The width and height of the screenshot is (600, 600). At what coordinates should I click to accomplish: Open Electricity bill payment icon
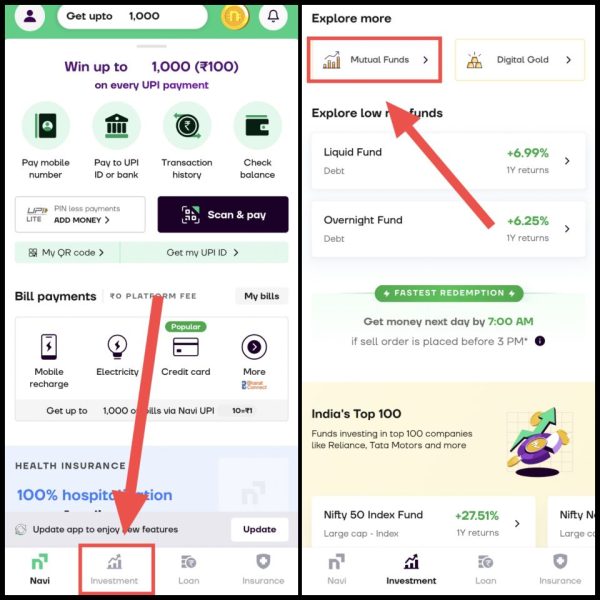[x=117, y=347]
